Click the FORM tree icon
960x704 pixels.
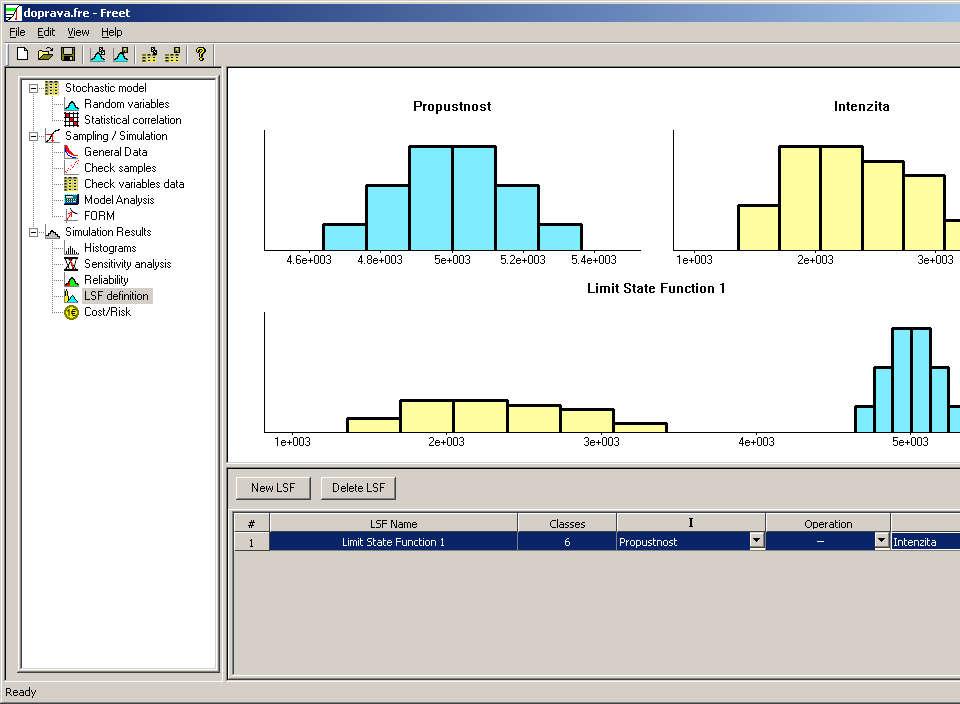[72, 215]
